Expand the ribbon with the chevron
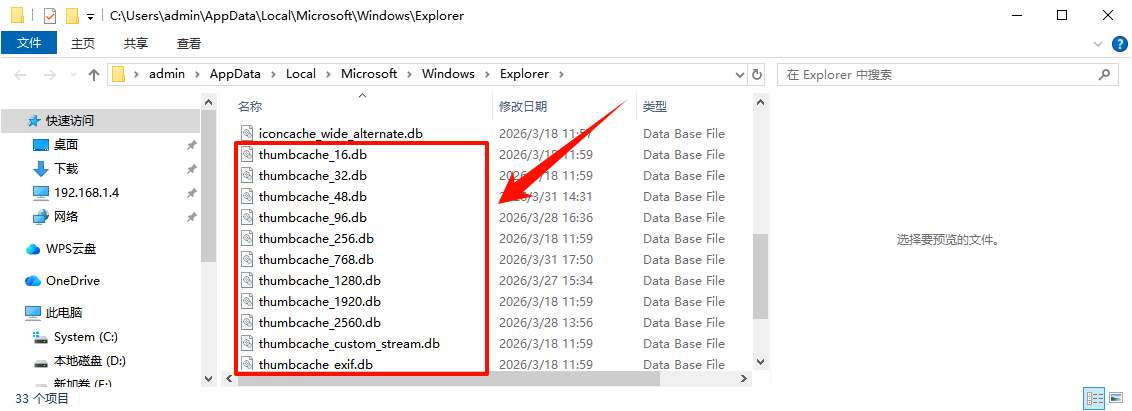The width and height of the screenshot is (1132, 411). pyautogui.click(x=1098, y=44)
